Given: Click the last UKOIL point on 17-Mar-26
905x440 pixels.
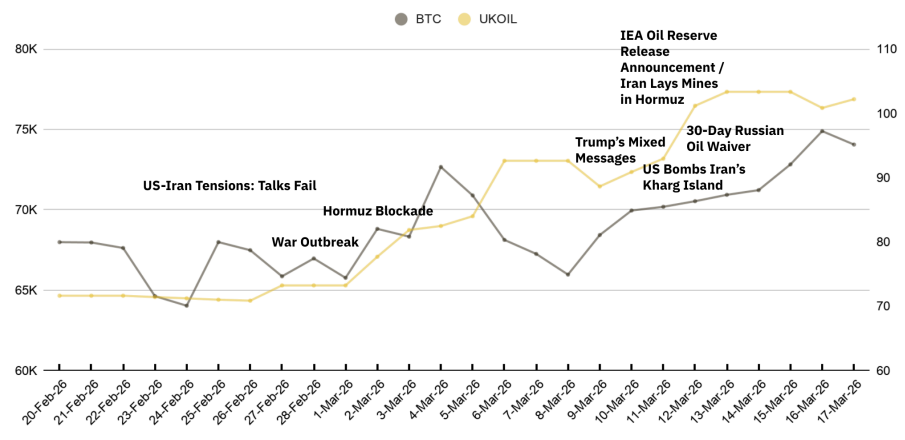Looking at the screenshot, I should (854, 99).
